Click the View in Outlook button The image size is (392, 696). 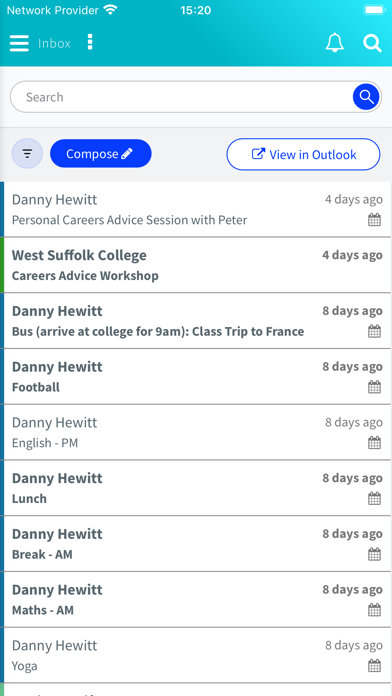click(304, 154)
